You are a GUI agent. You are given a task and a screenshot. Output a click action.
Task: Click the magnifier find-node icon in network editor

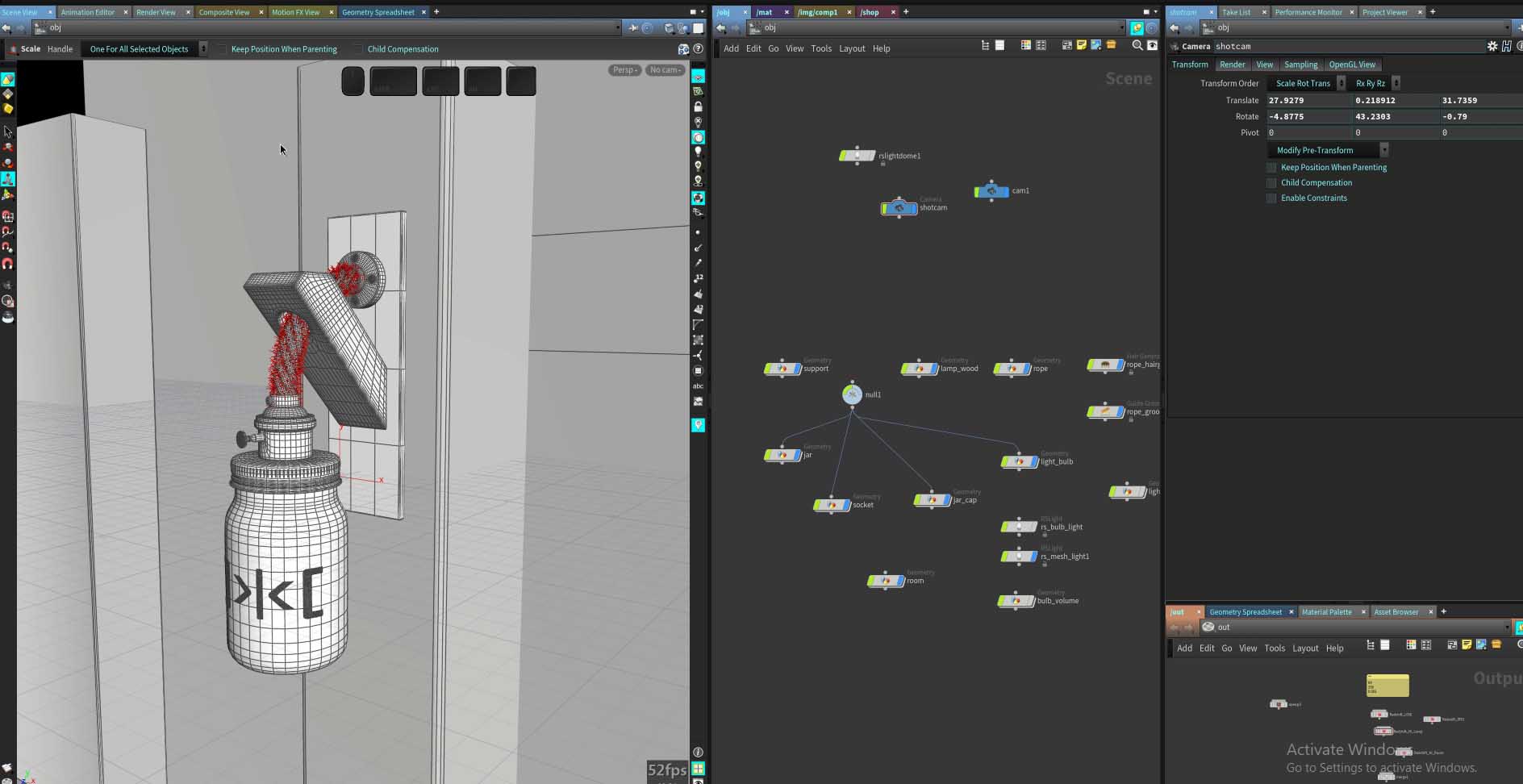click(1137, 45)
